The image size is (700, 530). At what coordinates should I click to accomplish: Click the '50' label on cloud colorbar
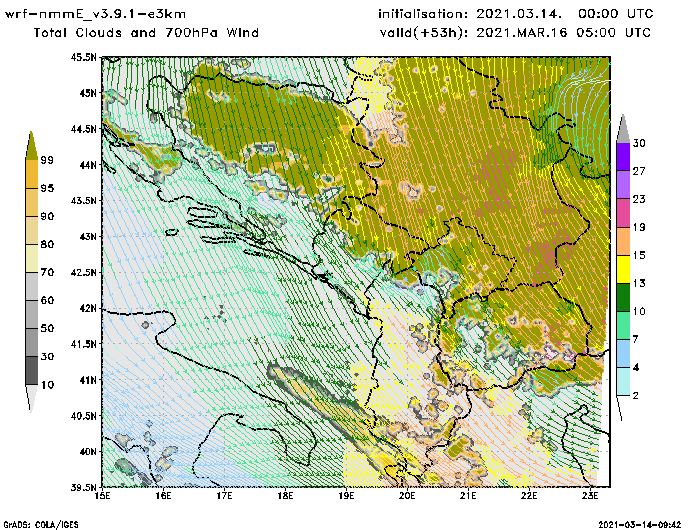(x=47, y=329)
